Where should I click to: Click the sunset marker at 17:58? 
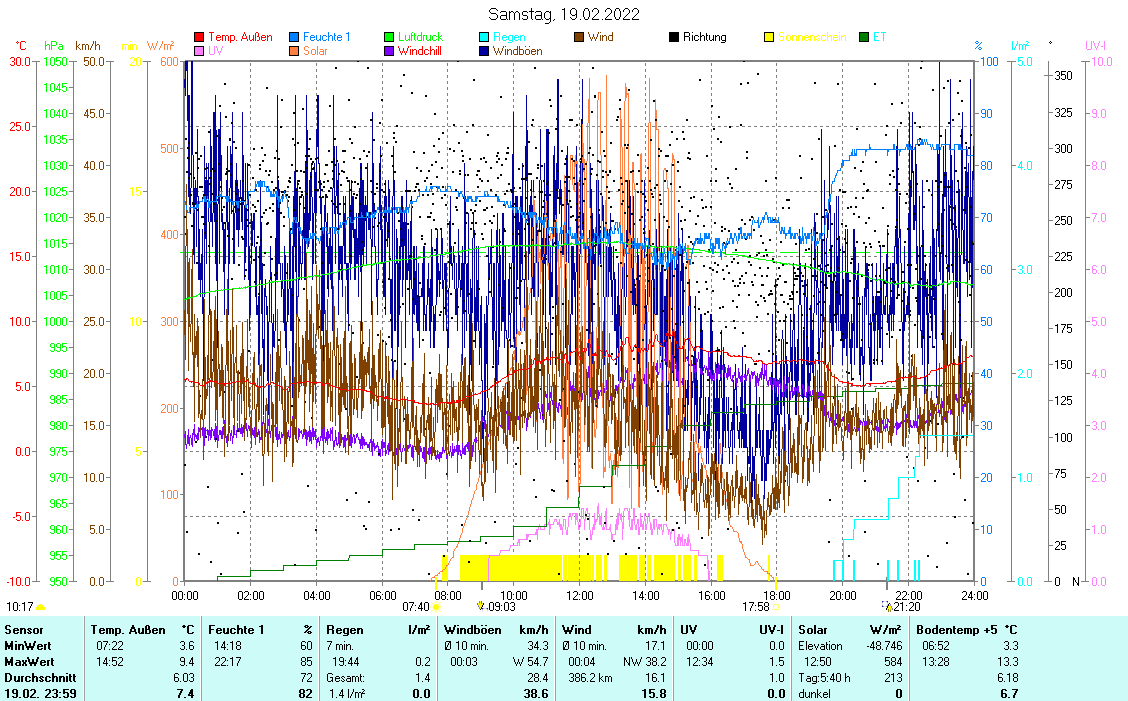tap(776, 606)
